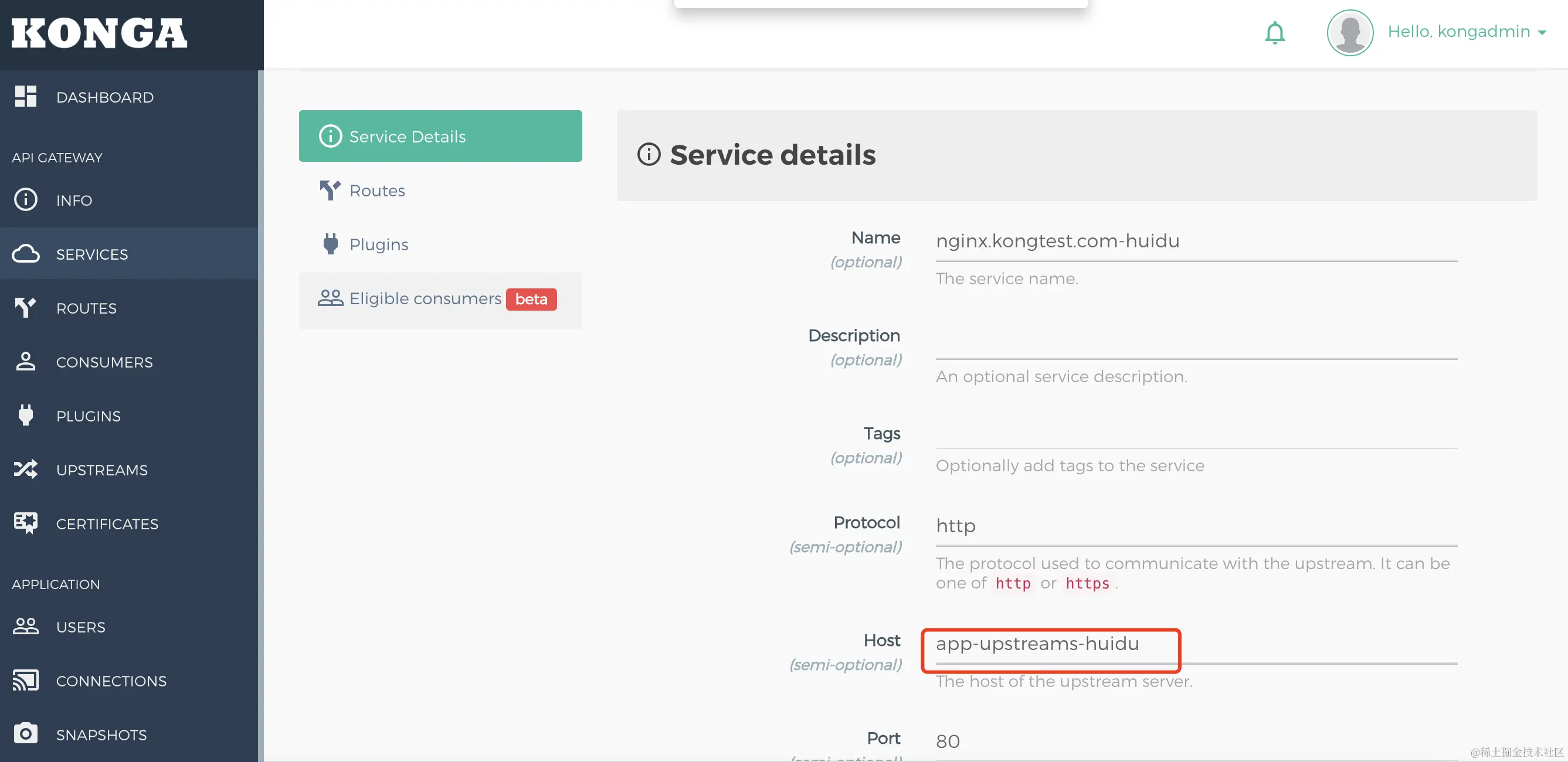The height and width of the screenshot is (762, 1568).
Task: Click the KONGA logo
Action: 99,33
